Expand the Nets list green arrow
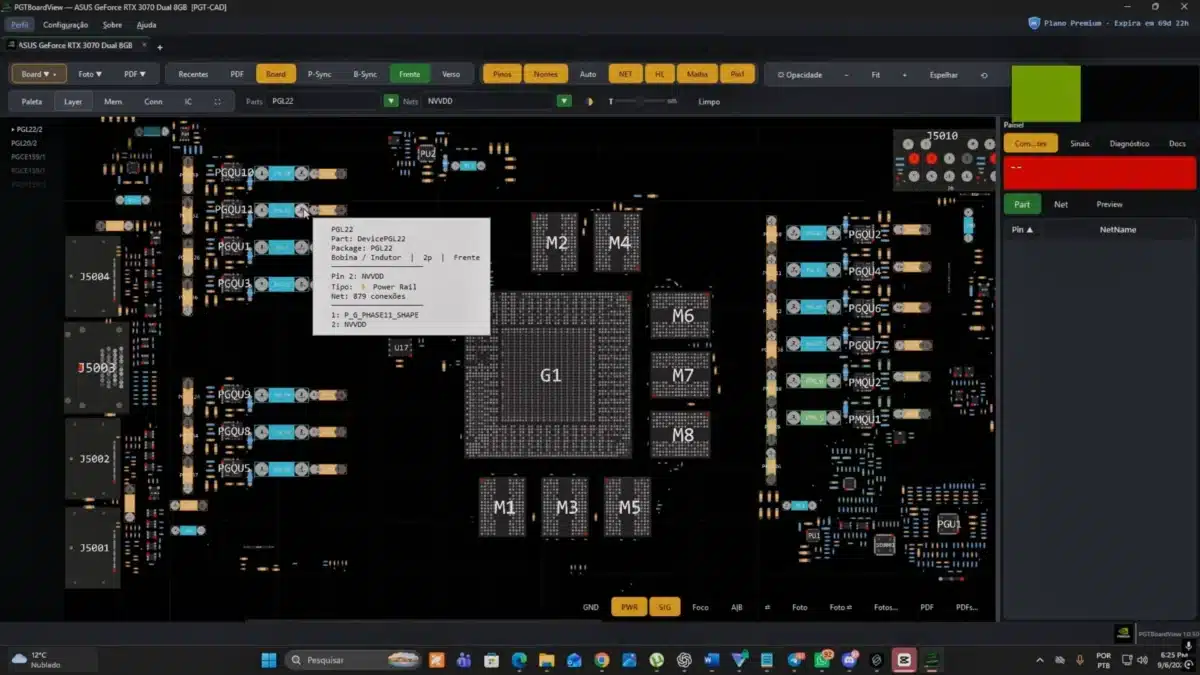This screenshot has width=1200, height=675. (564, 101)
